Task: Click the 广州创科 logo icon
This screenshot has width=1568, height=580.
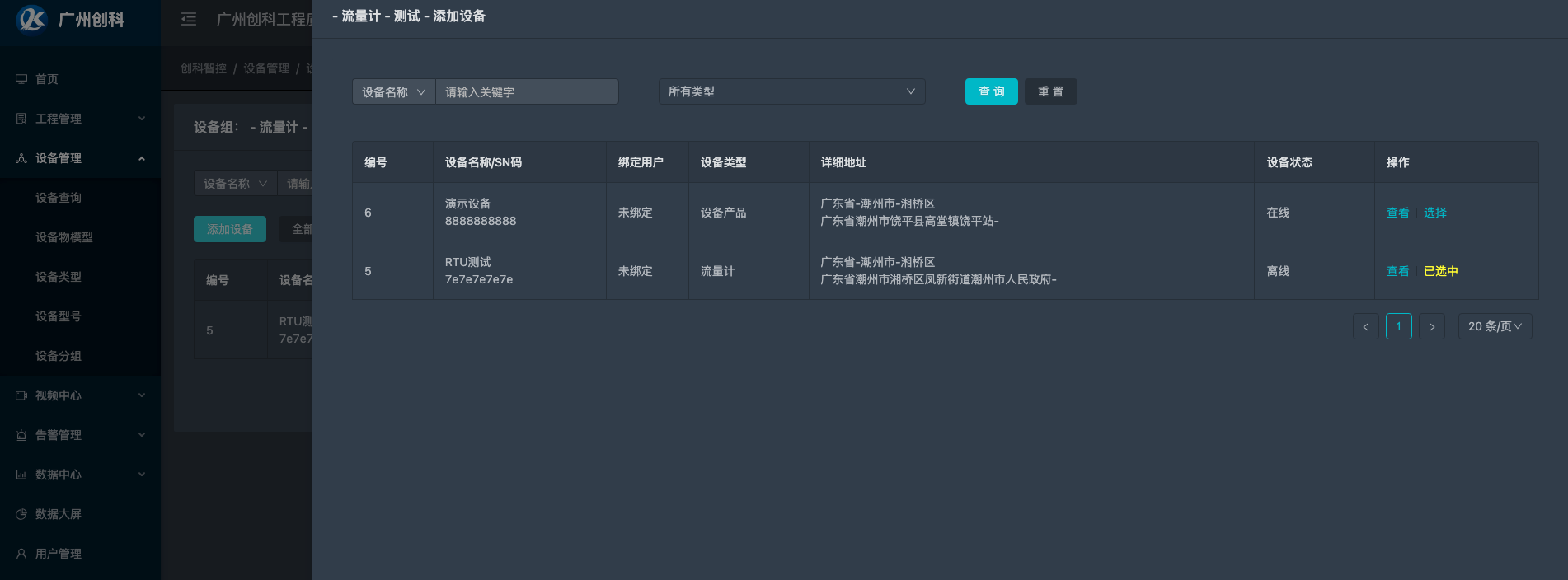Action: [x=32, y=18]
